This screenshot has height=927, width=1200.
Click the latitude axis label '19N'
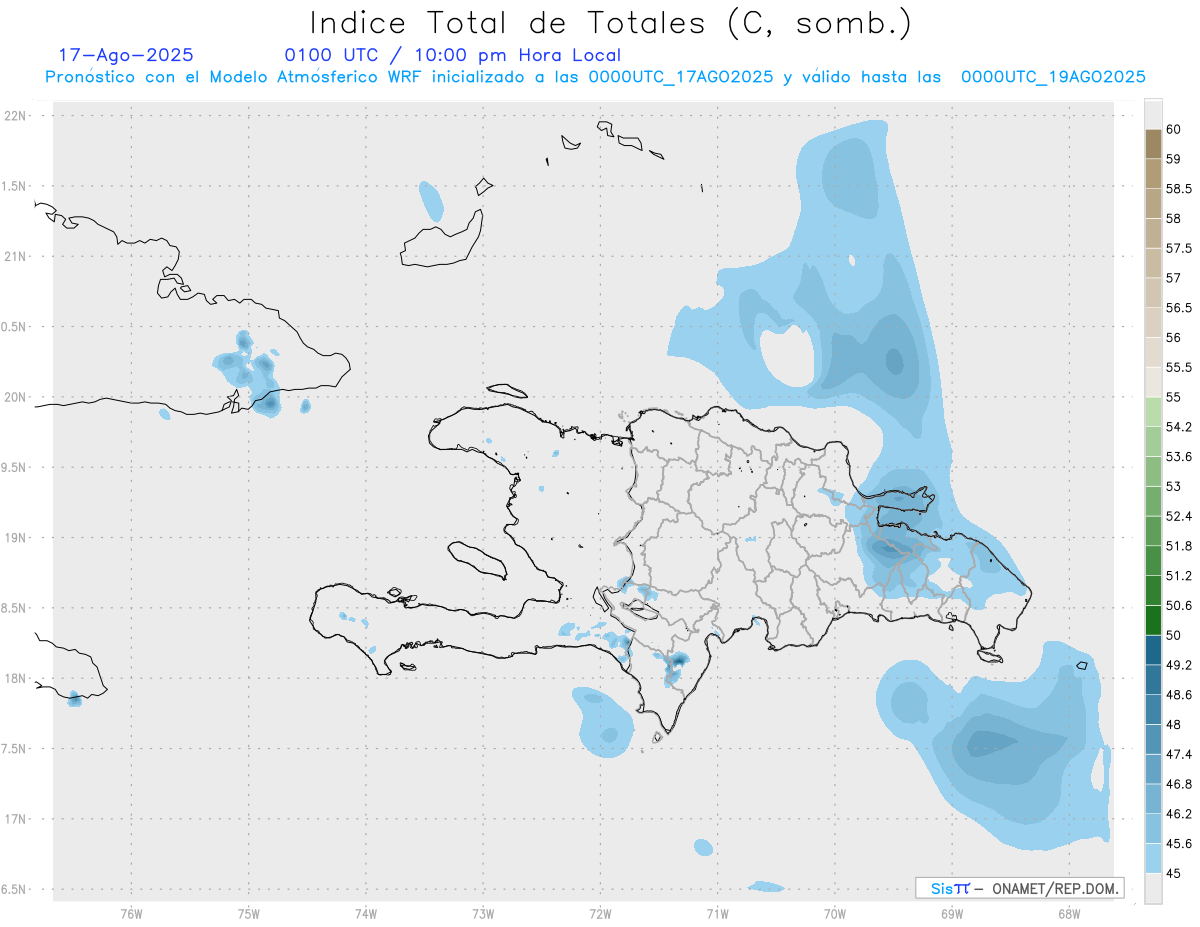click(x=15, y=538)
